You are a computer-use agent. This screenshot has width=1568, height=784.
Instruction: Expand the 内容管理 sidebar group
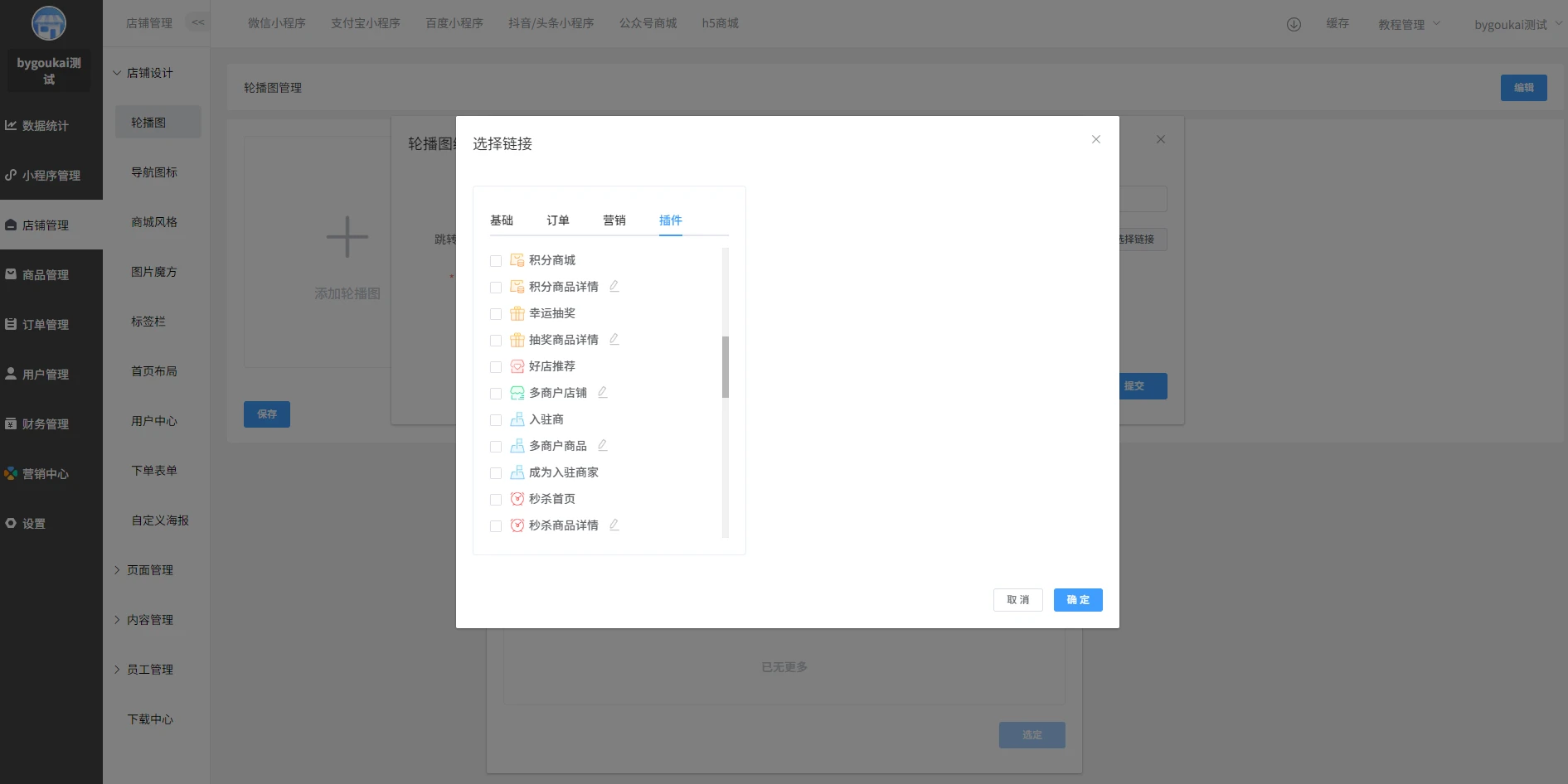[149, 620]
